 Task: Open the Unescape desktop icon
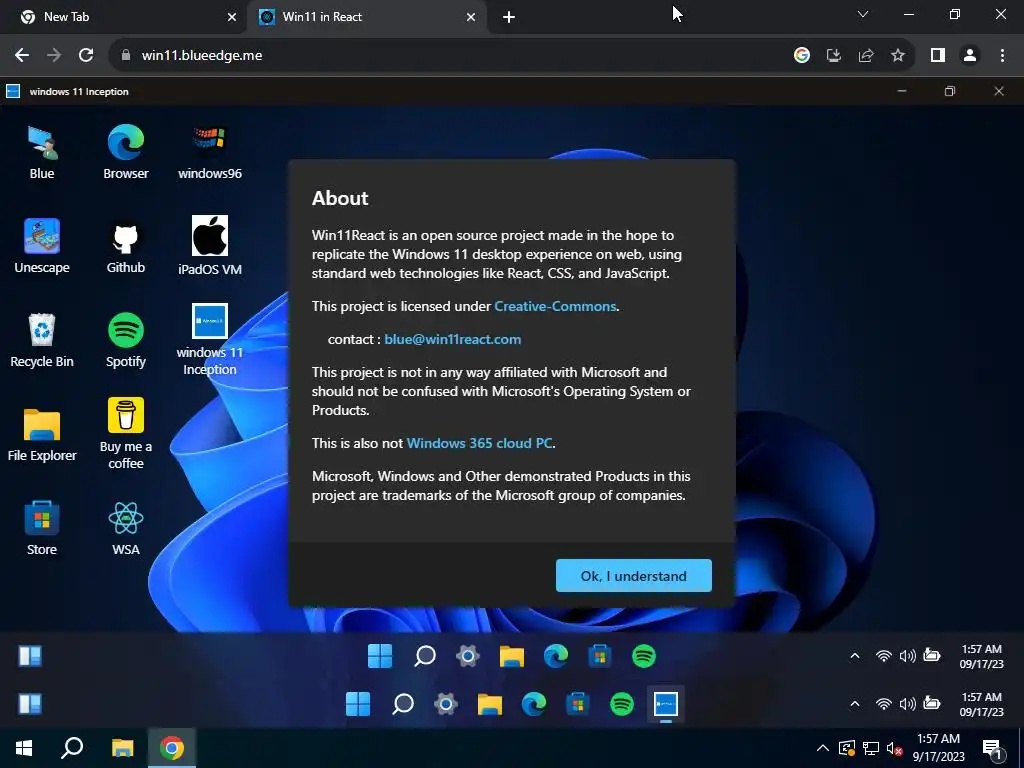click(x=42, y=246)
